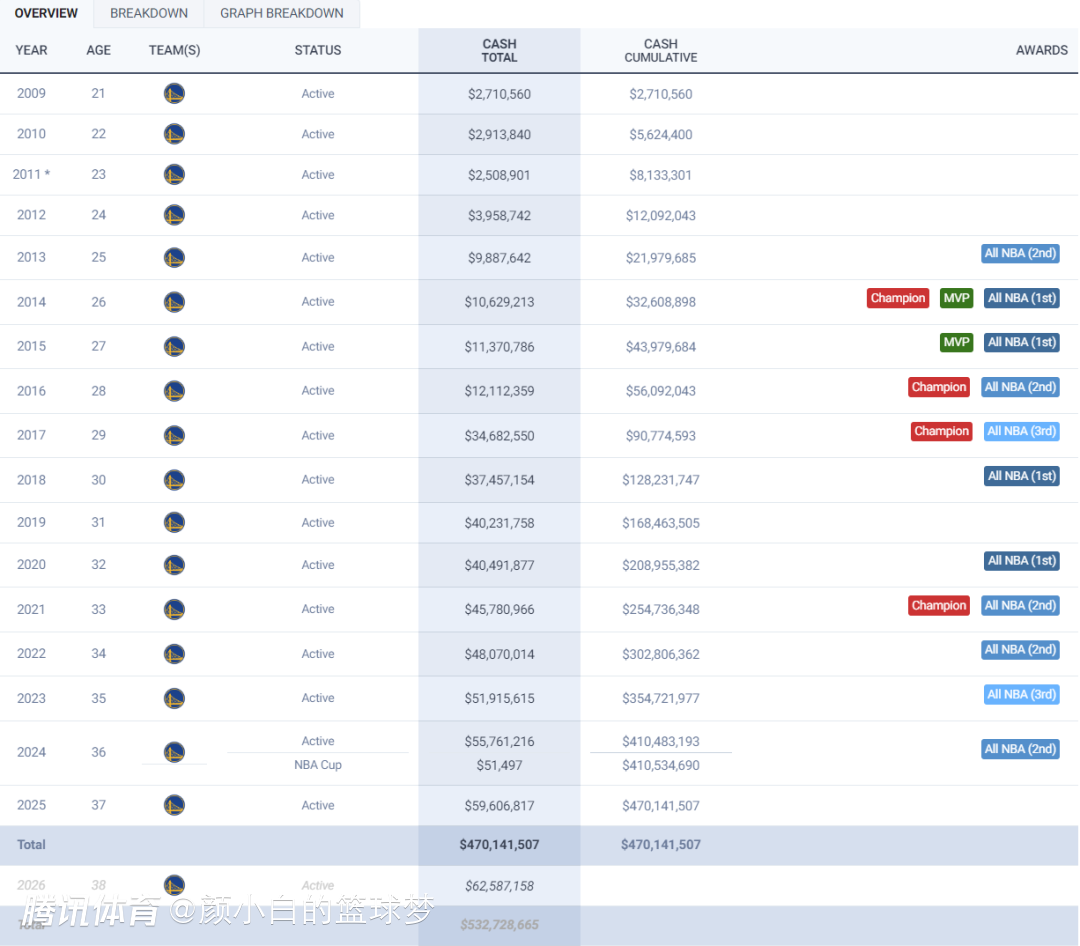Click the Warriors team logo in 2011 row
1080x946 pixels.
tap(174, 174)
